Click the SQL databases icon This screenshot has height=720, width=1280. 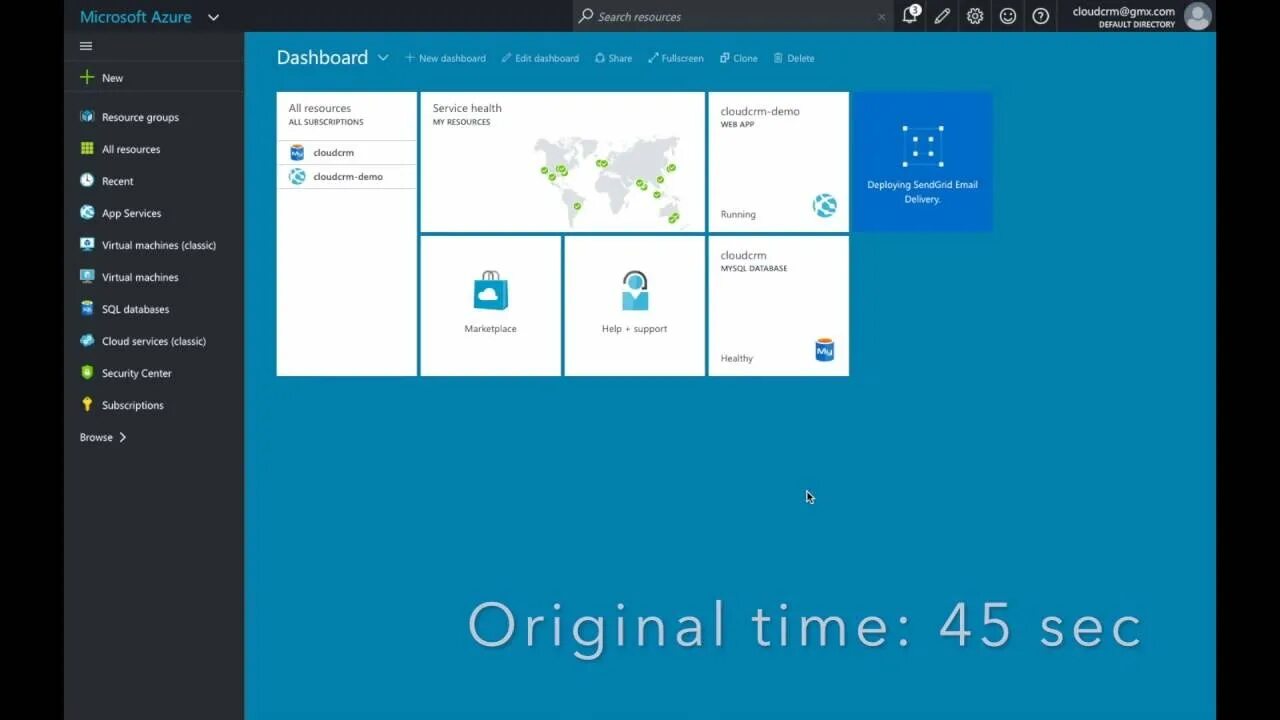pyautogui.click(x=87, y=309)
